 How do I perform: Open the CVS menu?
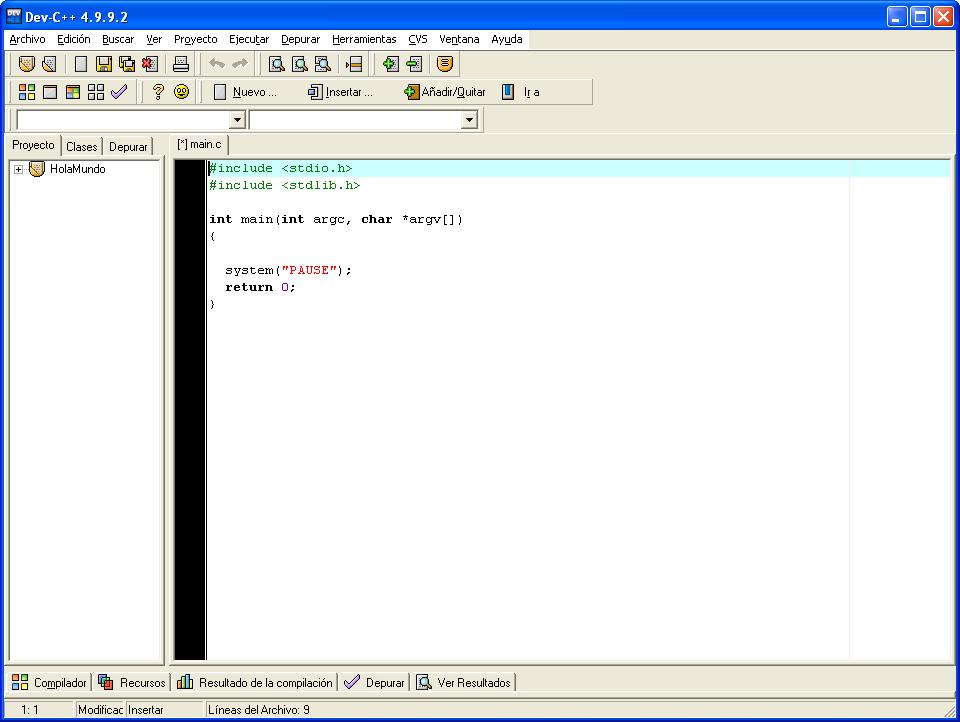click(x=418, y=39)
